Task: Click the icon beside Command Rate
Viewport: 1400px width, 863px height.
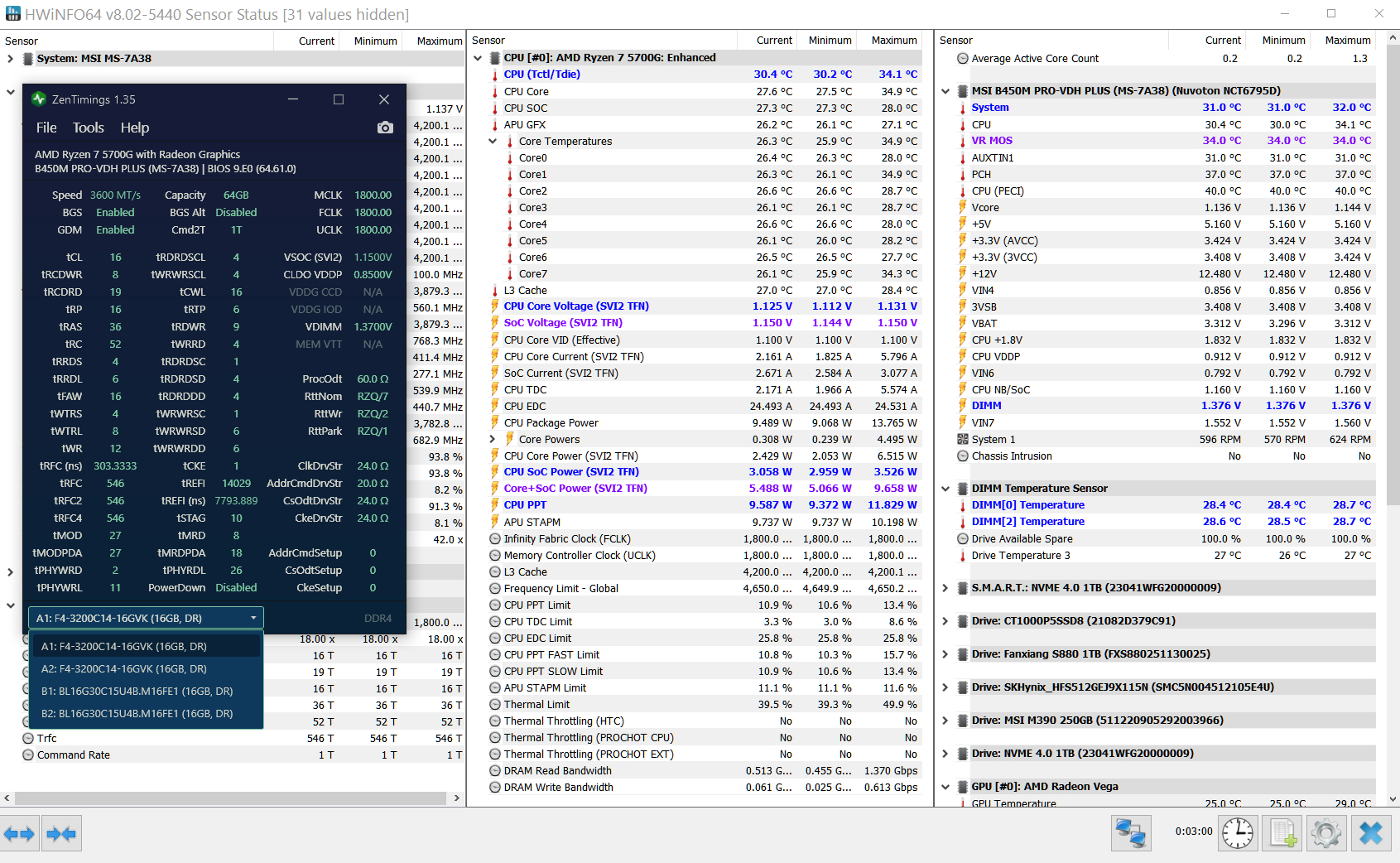Action: pyautogui.click(x=28, y=755)
